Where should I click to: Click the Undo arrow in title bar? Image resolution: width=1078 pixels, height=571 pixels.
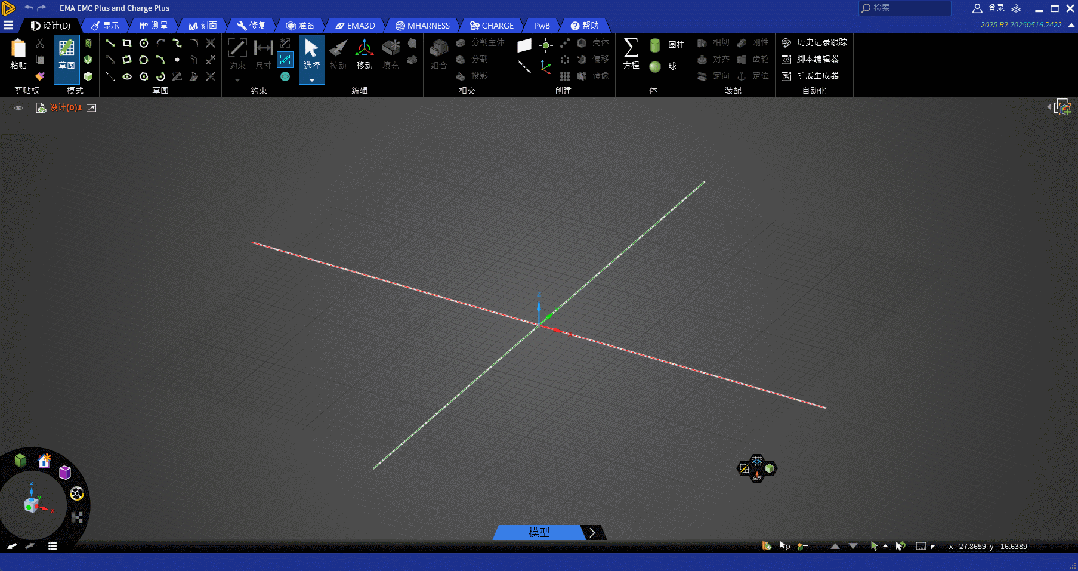point(29,8)
